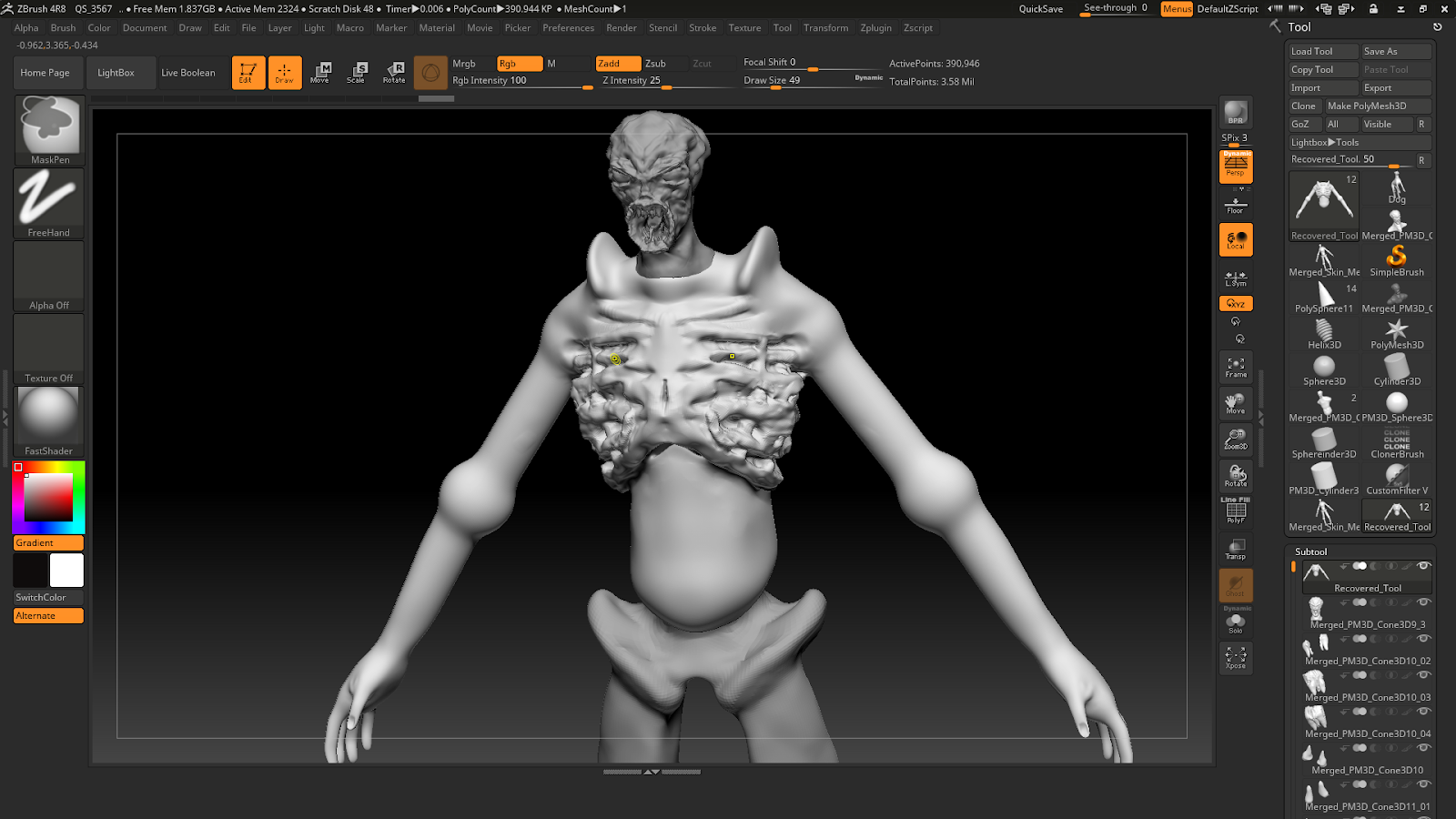Toggle Transp transparency mode

(x=1236, y=549)
